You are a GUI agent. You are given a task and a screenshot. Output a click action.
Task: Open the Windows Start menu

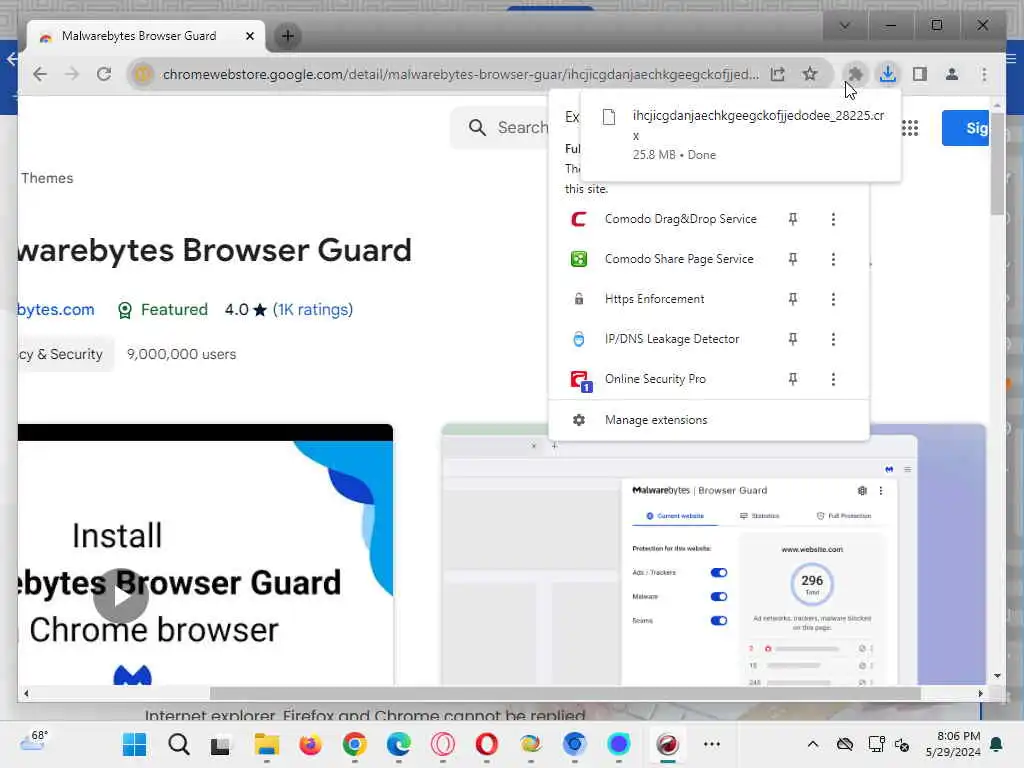tap(135, 744)
